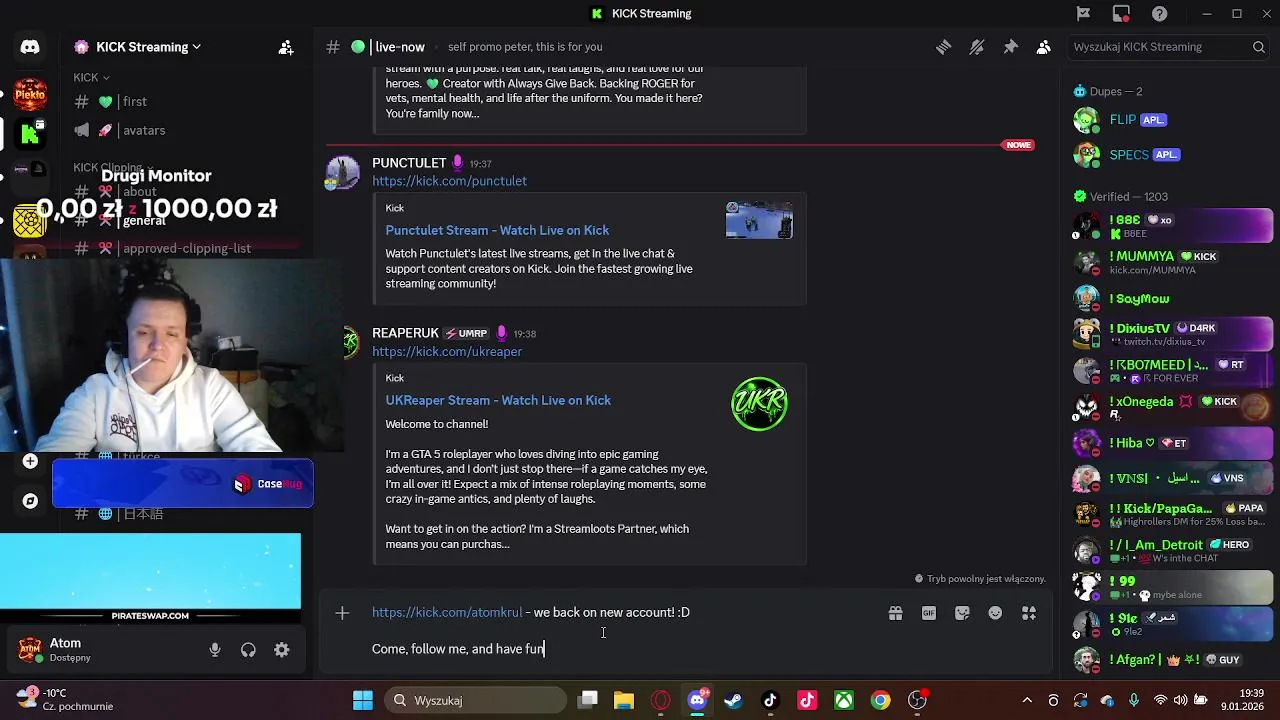Open member ! SayMow in the list
Image resolution: width=1280 pixels, height=720 pixels.
[1170, 298]
